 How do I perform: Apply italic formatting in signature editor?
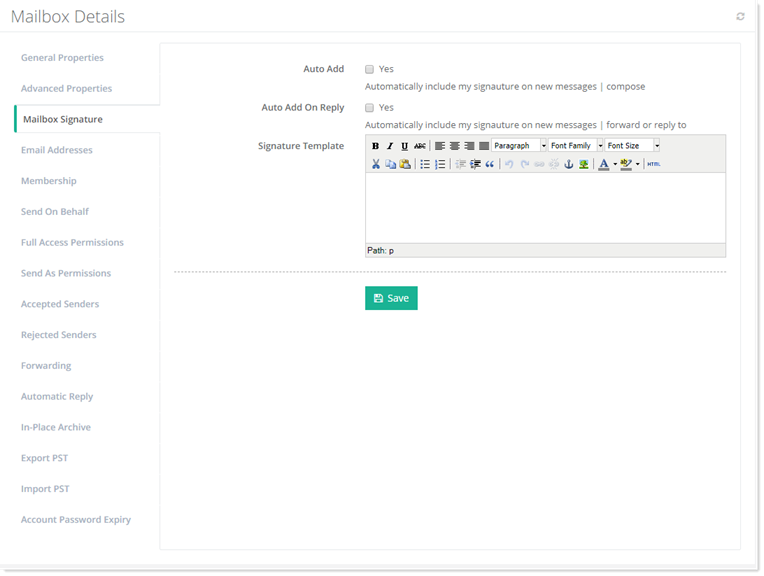tap(390, 146)
